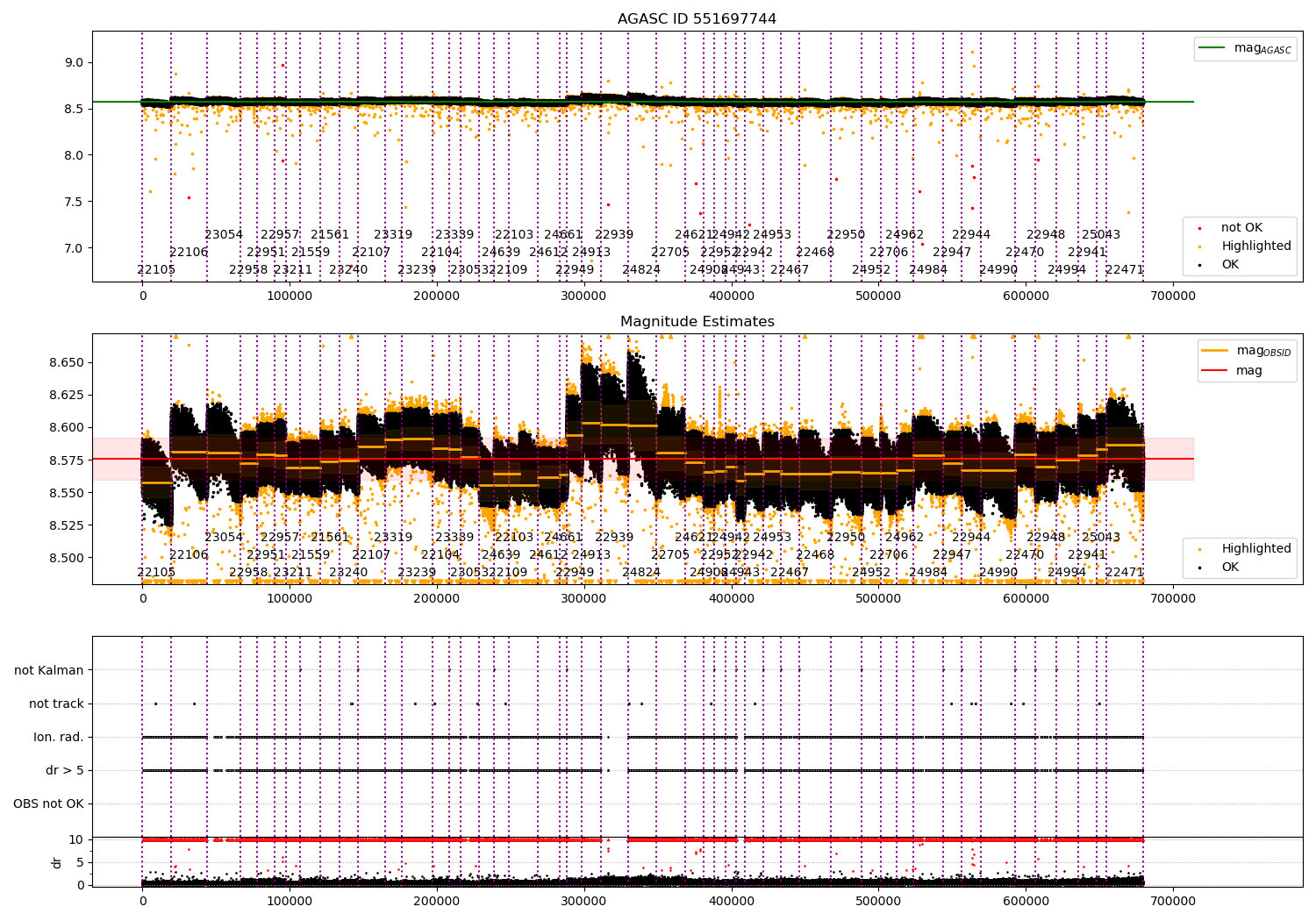Click the obsid label 22705 in the middle panel
The width and height of the screenshot is (1316, 921).
pos(670,555)
